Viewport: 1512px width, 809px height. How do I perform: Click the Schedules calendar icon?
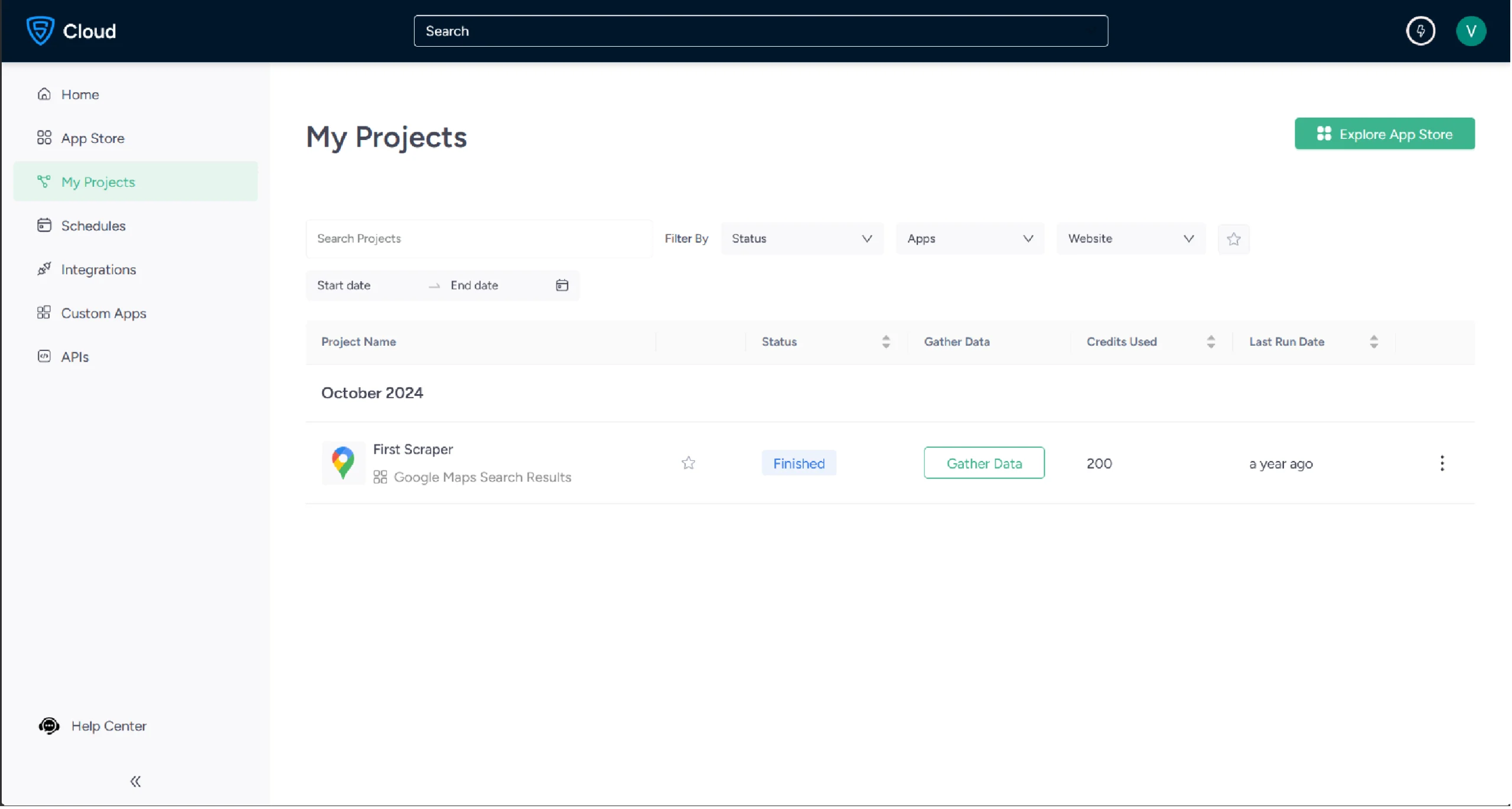pos(44,225)
